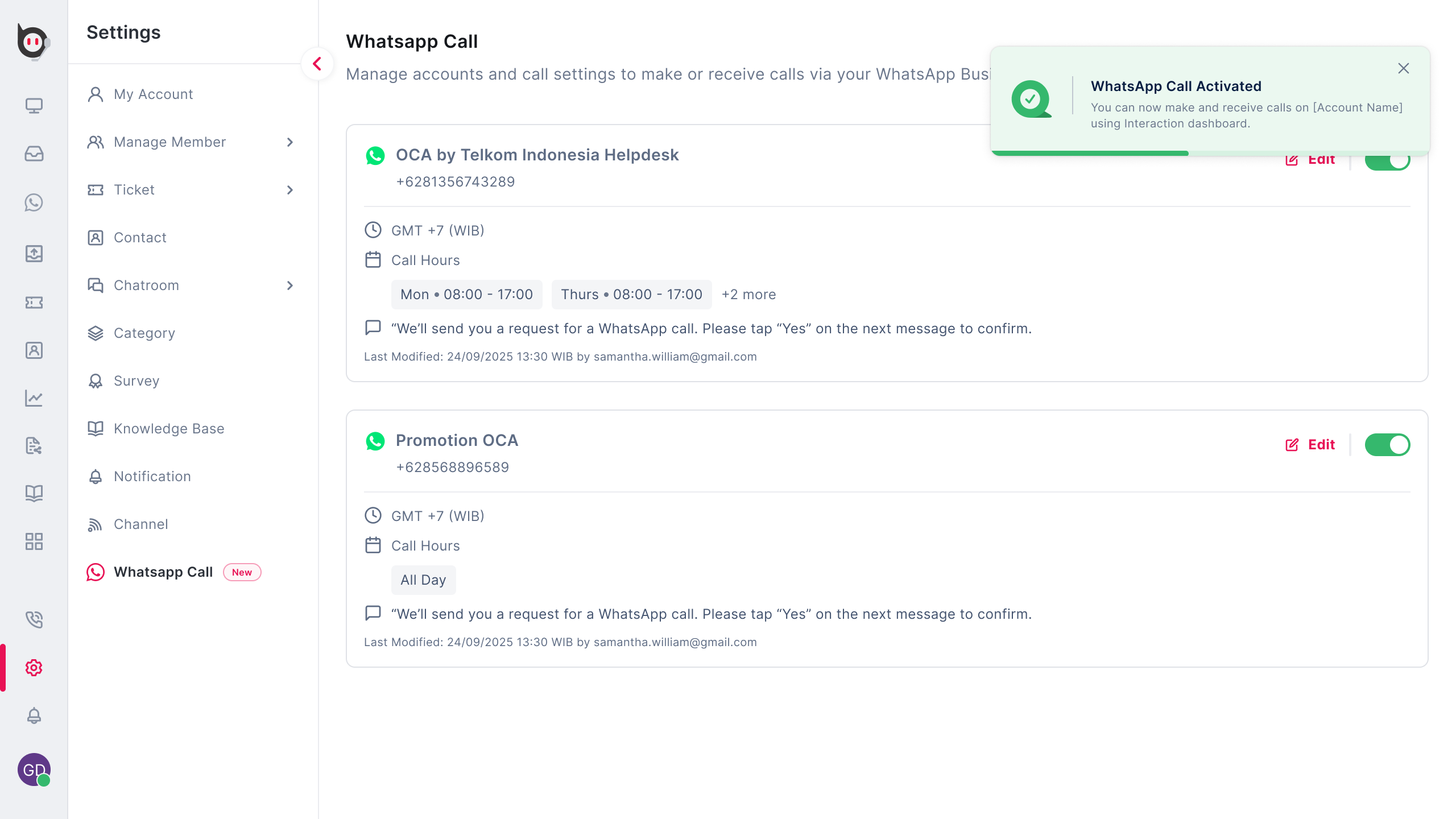
Task: Show the +2 more call hours
Action: click(748, 295)
